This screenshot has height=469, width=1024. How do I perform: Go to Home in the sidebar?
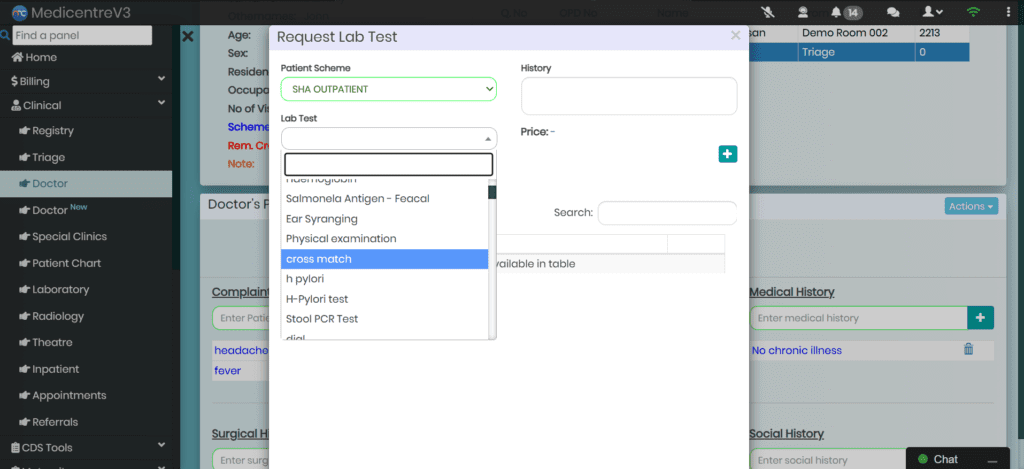35,57
